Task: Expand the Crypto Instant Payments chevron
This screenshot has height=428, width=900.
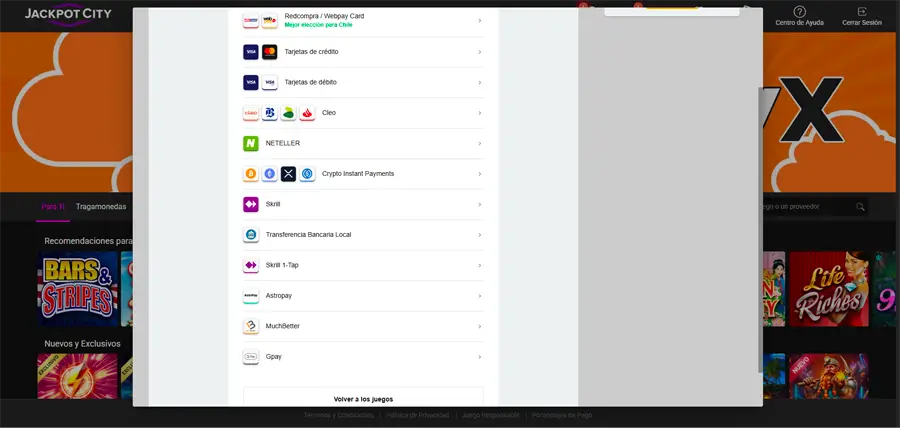Action: coord(480,174)
